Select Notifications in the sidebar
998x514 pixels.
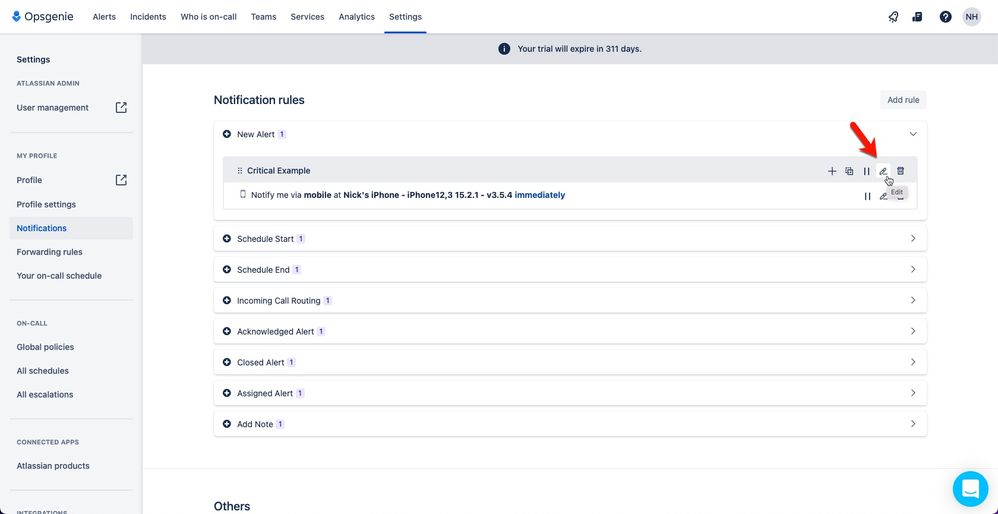pyautogui.click(x=71, y=228)
